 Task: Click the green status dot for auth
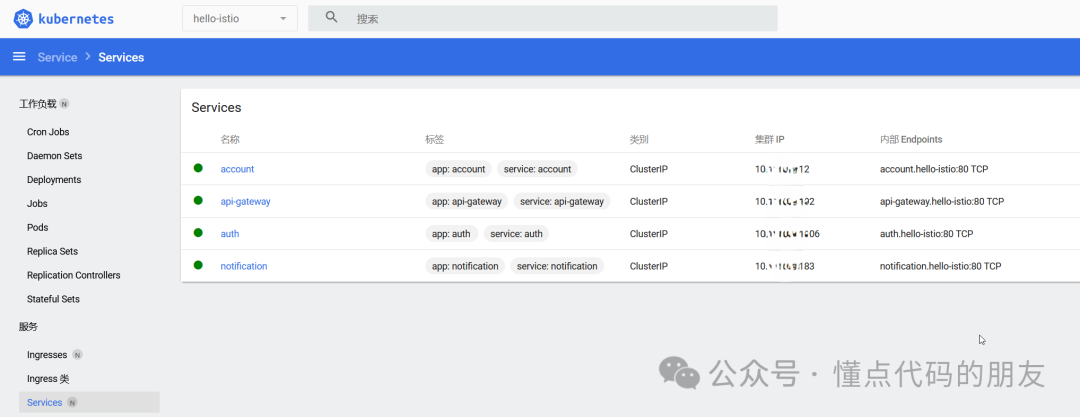pyautogui.click(x=198, y=233)
